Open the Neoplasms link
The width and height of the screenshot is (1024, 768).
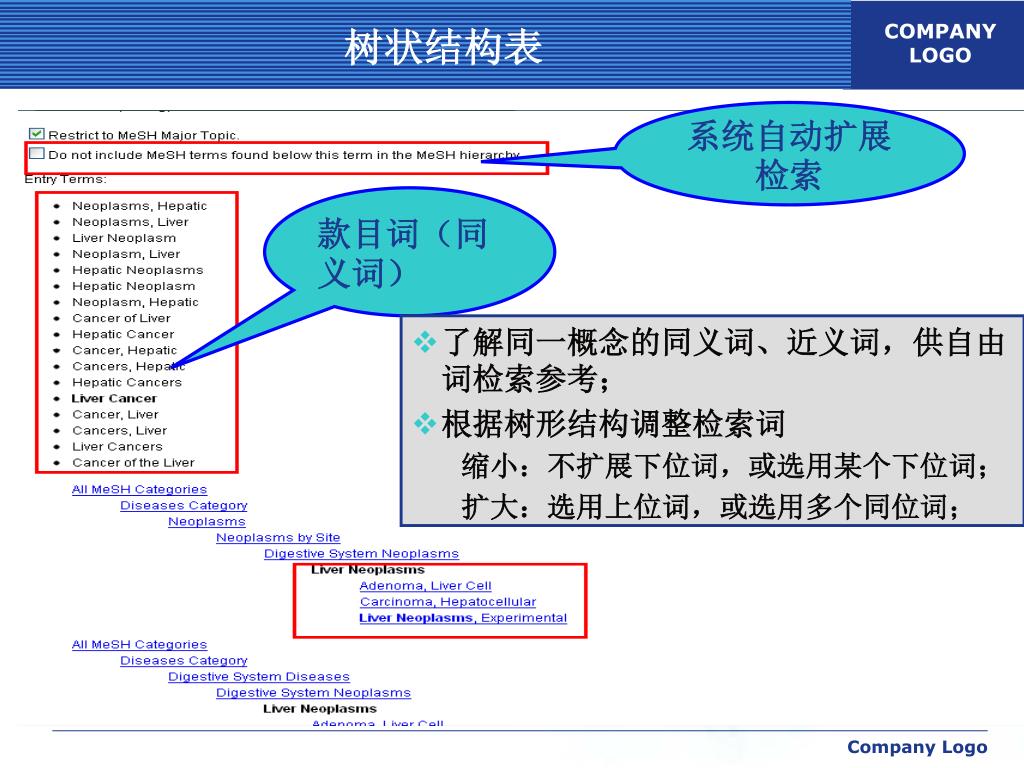point(206,521)
